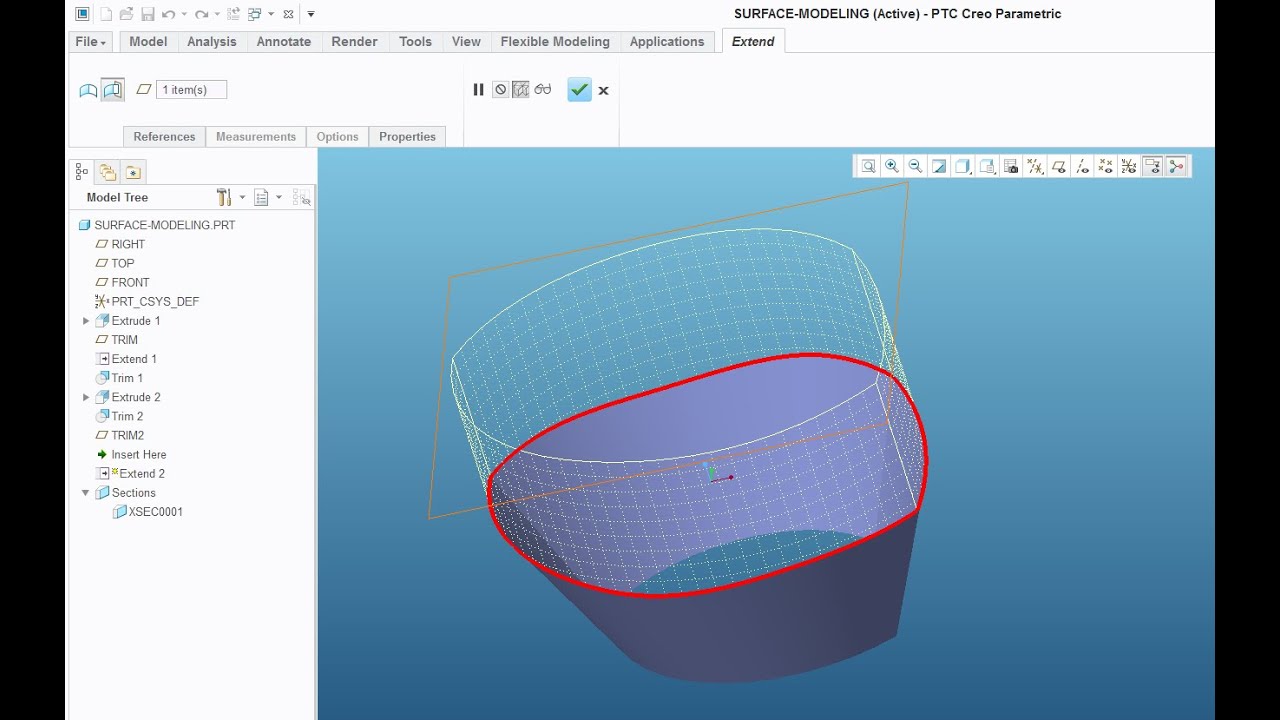Open the Measurements panel tab

[x=256, y=137]
